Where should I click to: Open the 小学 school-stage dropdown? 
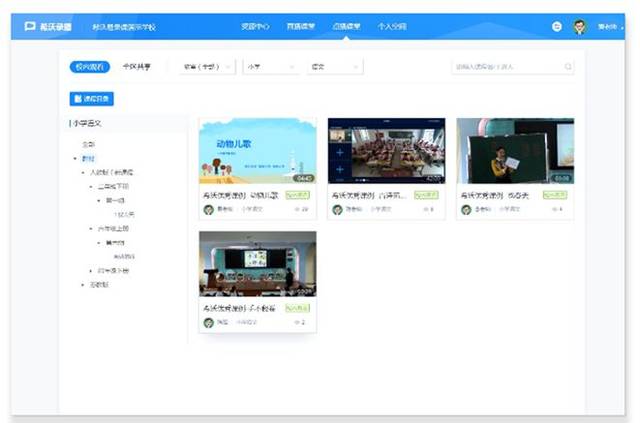pyautogui.click(x=271, y=67)
